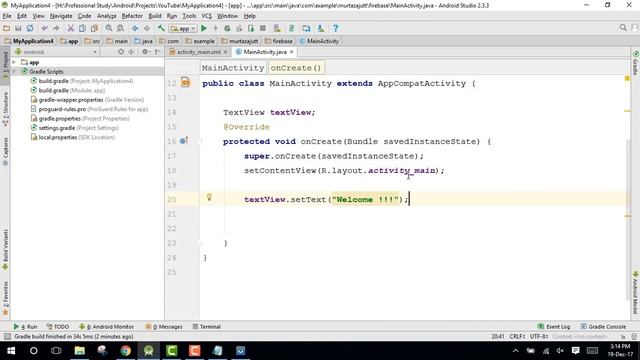Toggle the Project tool window sidebar tab
This screenshot has width=640, height=360.
pos(5,67)
